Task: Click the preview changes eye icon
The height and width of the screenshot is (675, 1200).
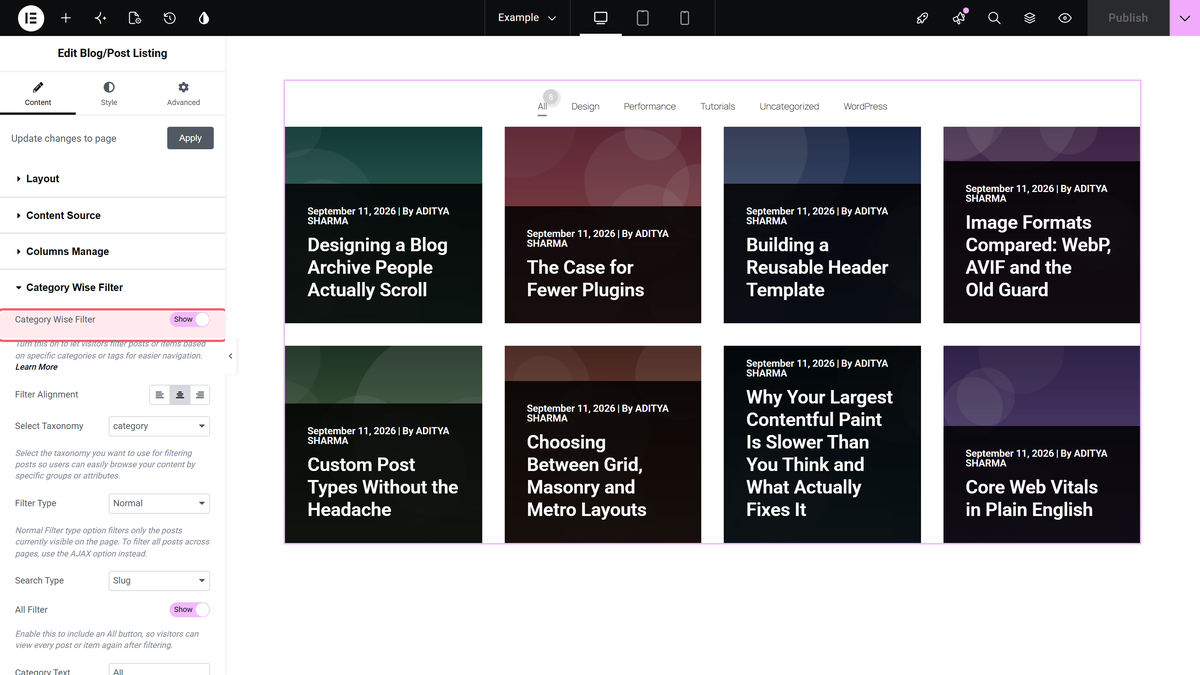Action: (x=1065, y=18)
